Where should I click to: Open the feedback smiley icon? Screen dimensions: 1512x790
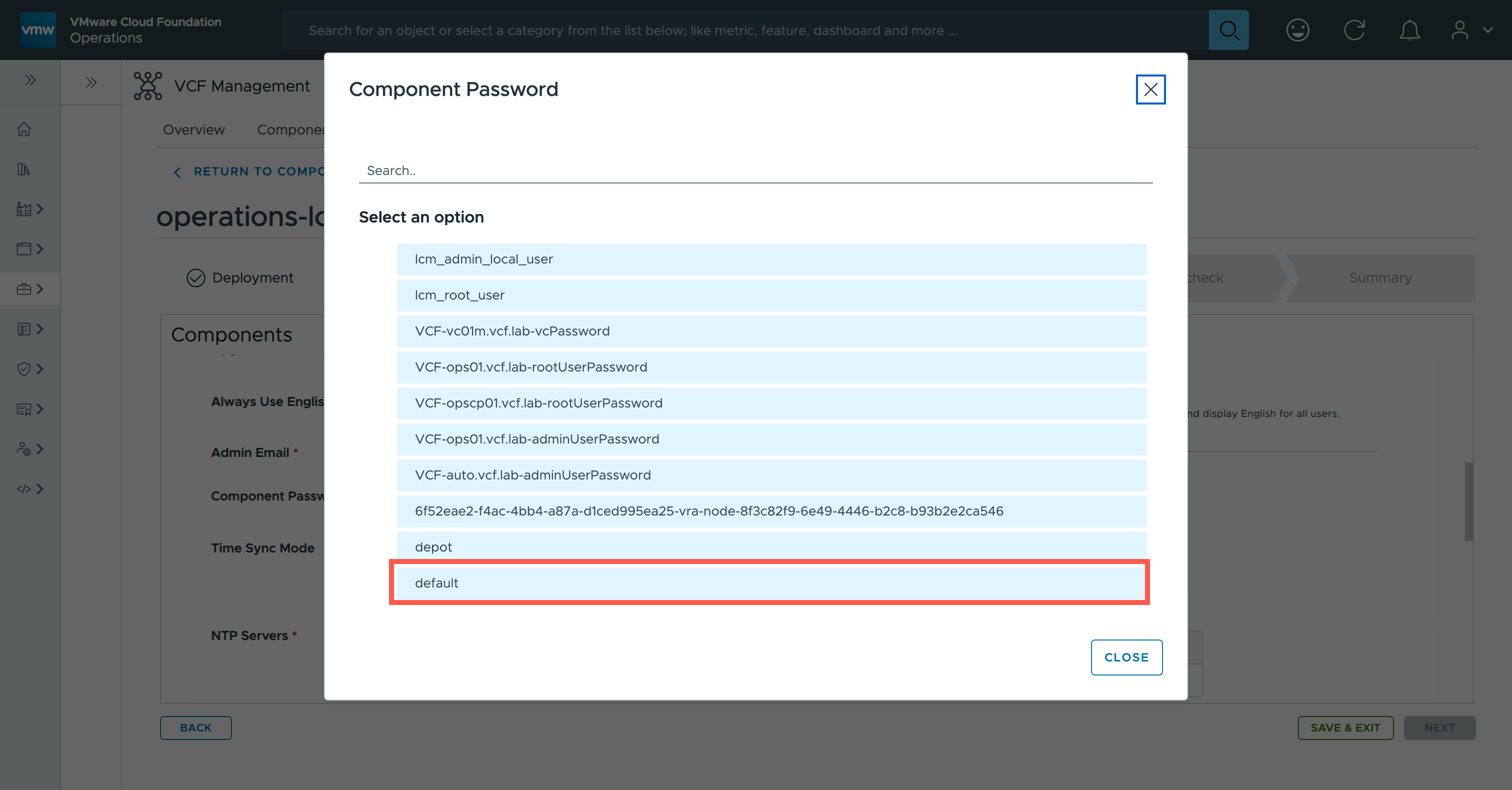(x=1297, y=30)
